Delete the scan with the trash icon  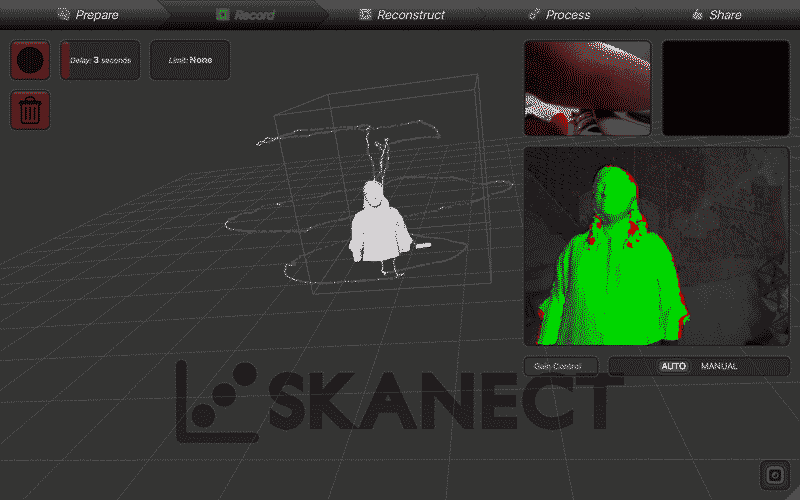[x=30, y=110]
